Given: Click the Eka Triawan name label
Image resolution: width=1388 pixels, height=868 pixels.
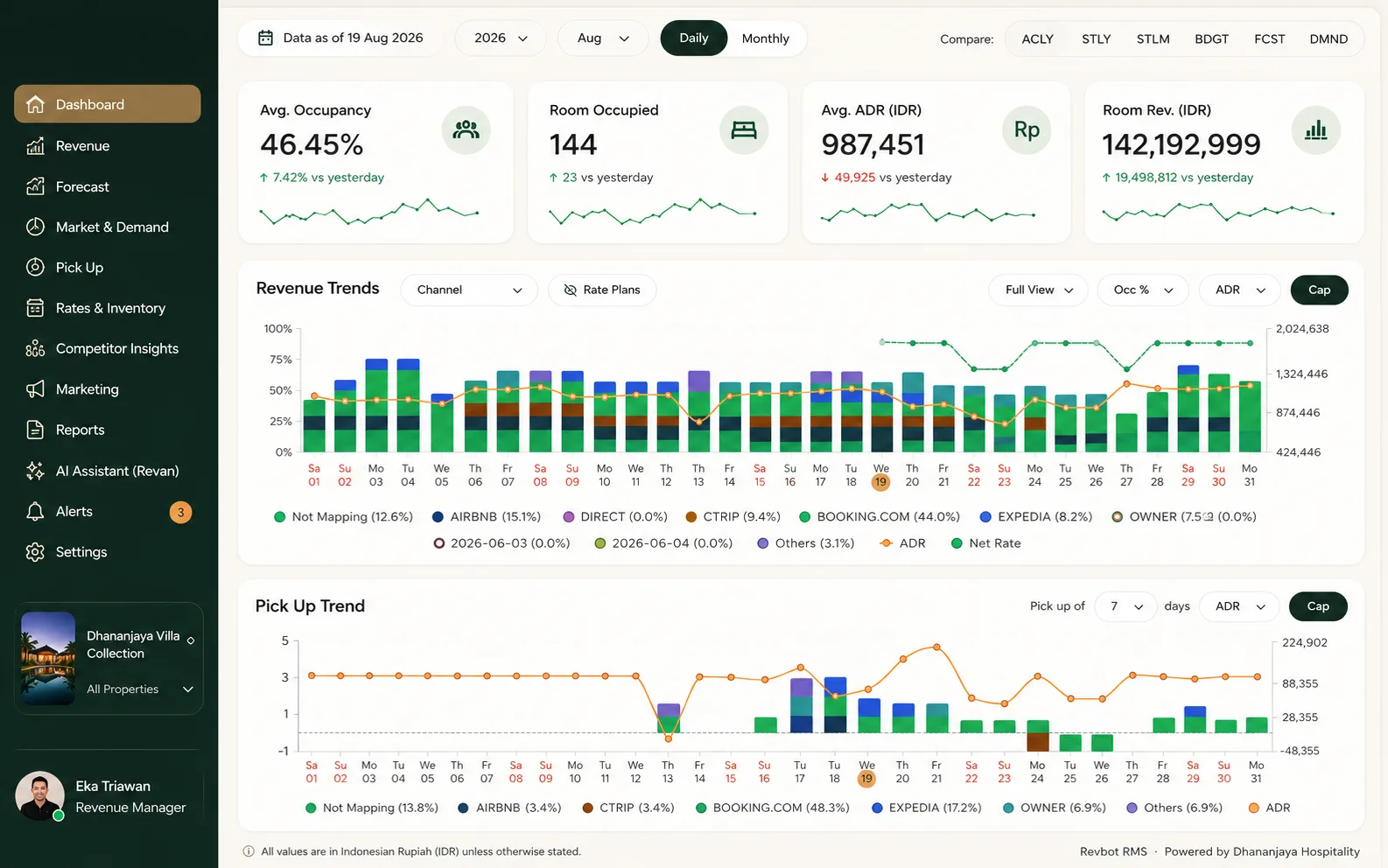Looking at the screenshot, I should (113, 786).
